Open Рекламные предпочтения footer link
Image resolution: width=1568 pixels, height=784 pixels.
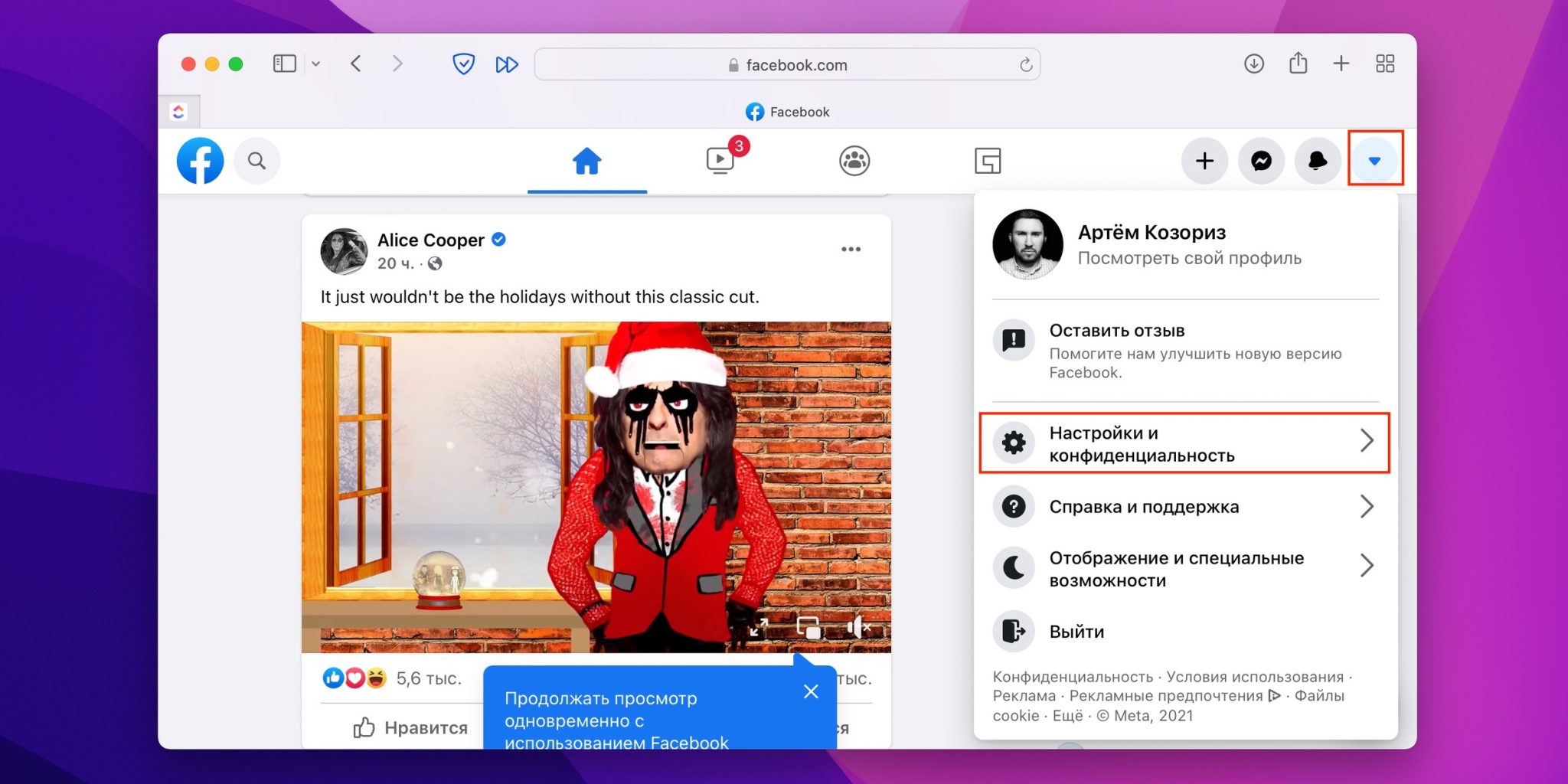click(1174, 696)
